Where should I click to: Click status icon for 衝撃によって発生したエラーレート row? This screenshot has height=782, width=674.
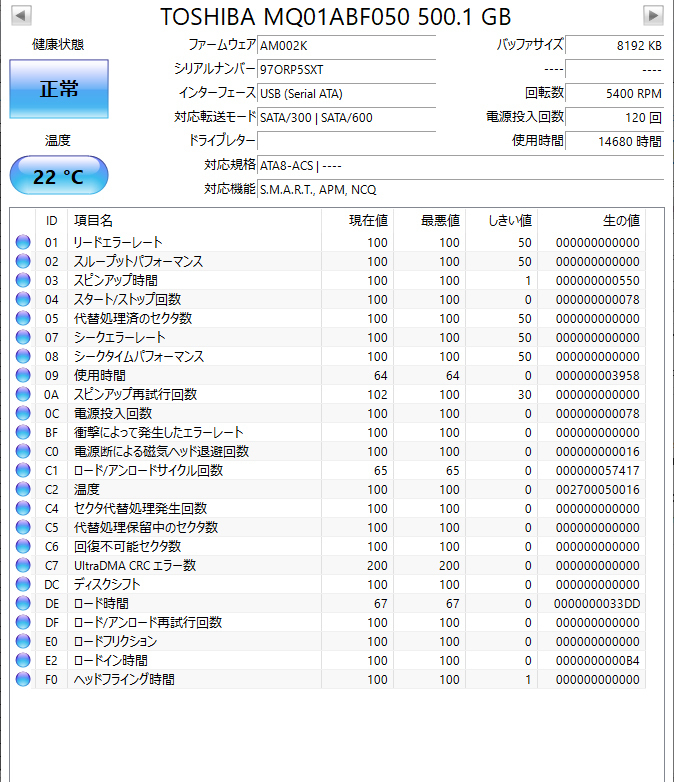(x=23, y=432)
